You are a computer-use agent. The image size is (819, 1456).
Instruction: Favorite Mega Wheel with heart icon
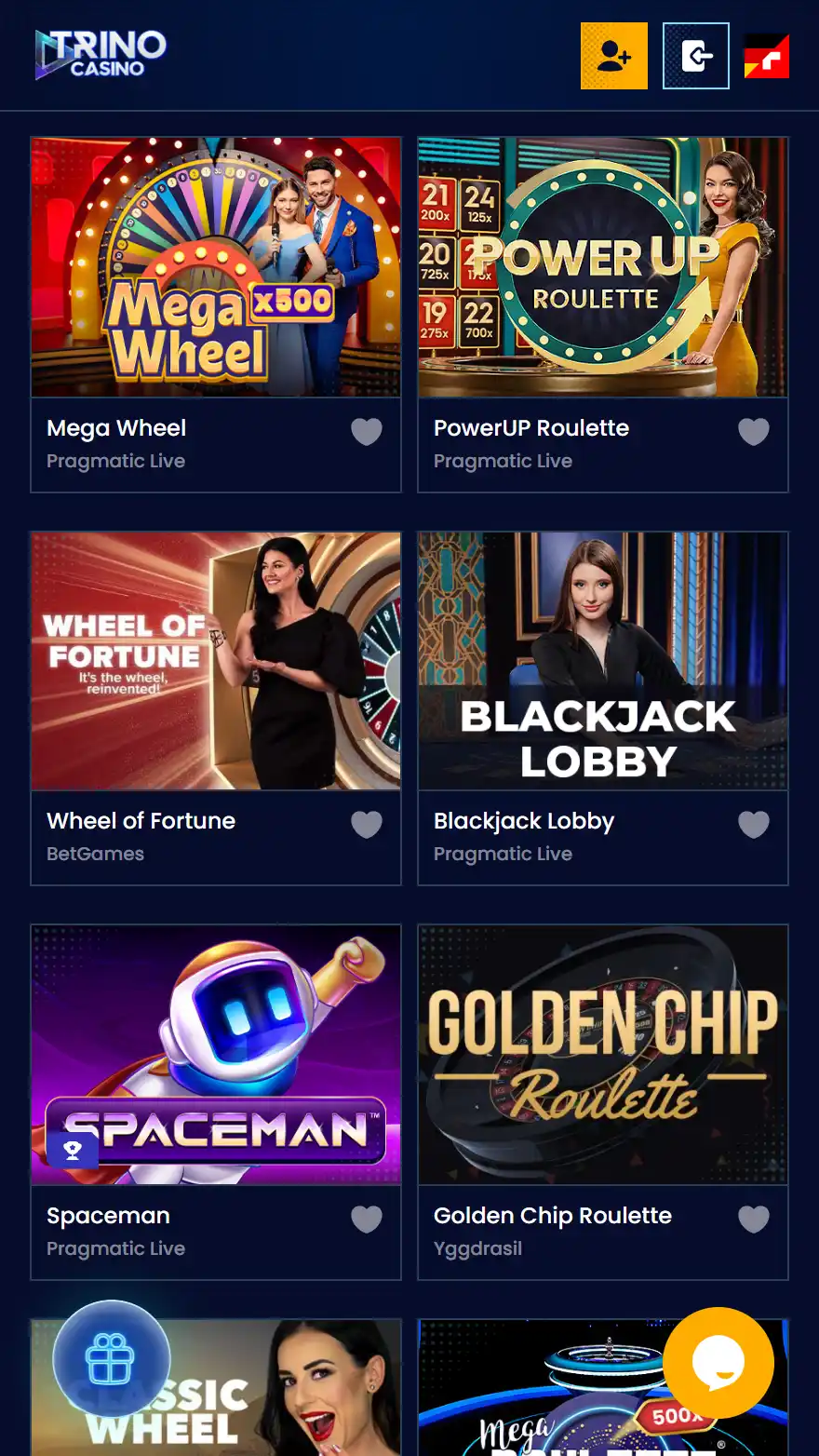click(x=367, y=431)
